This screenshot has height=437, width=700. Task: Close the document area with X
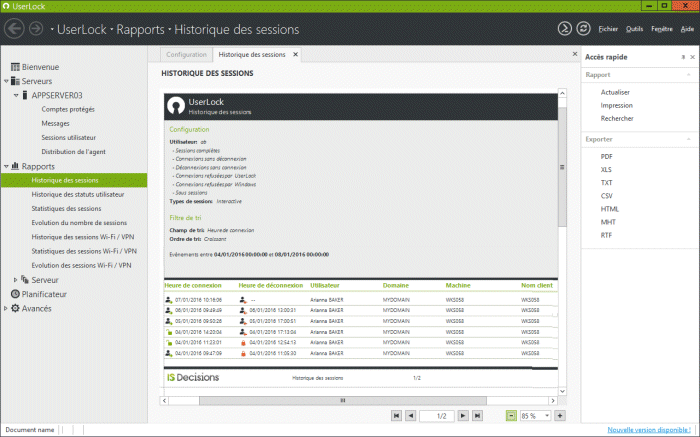pyautogui.click(x=575, y=54)
